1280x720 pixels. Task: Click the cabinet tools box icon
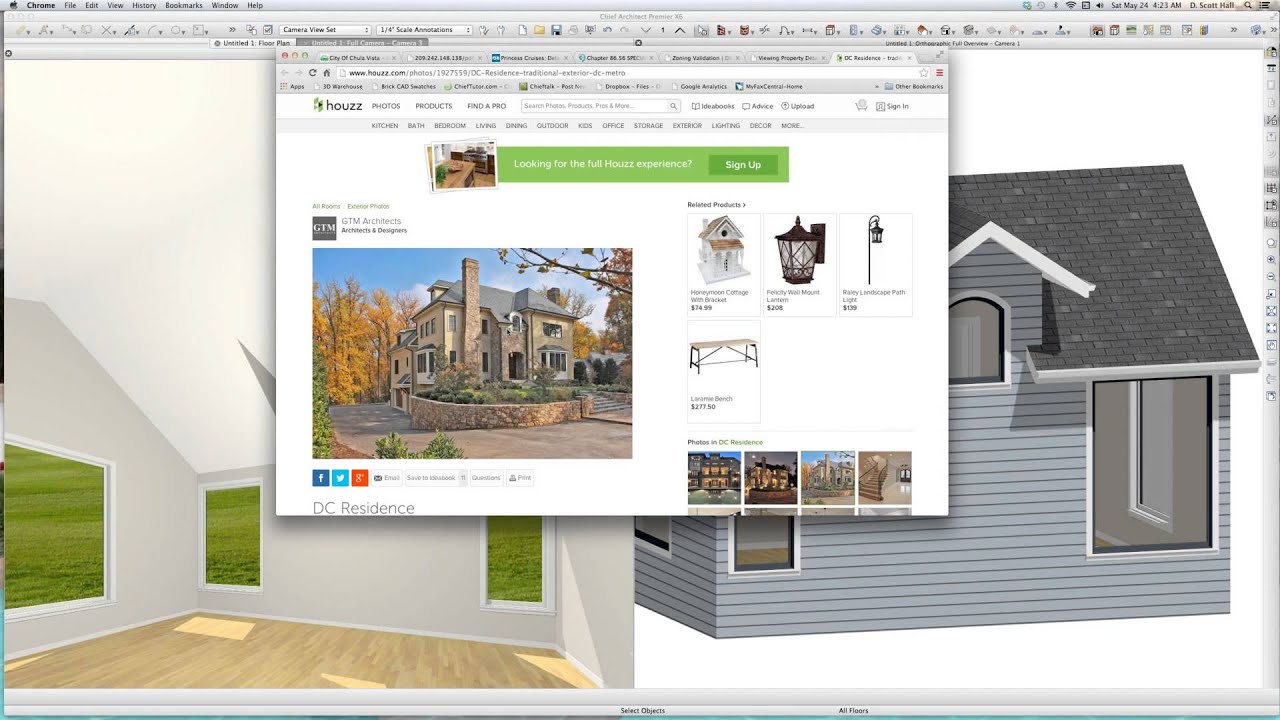coord(830,30)
